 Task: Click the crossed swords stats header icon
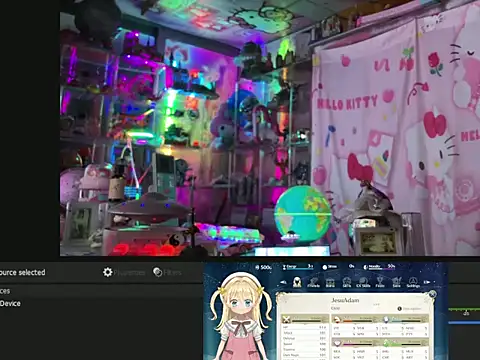click(286, 320)
